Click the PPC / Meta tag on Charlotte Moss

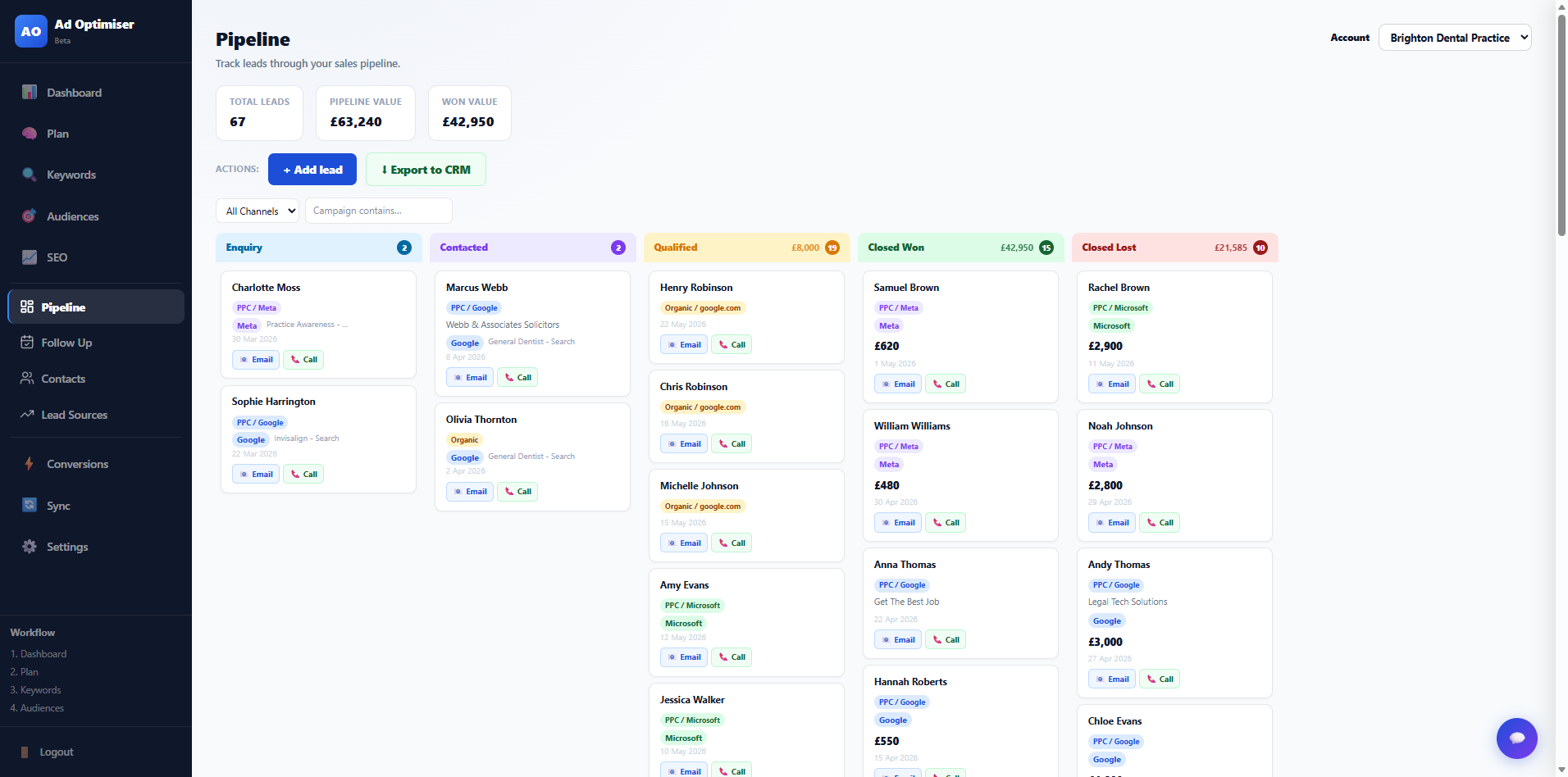257,308
